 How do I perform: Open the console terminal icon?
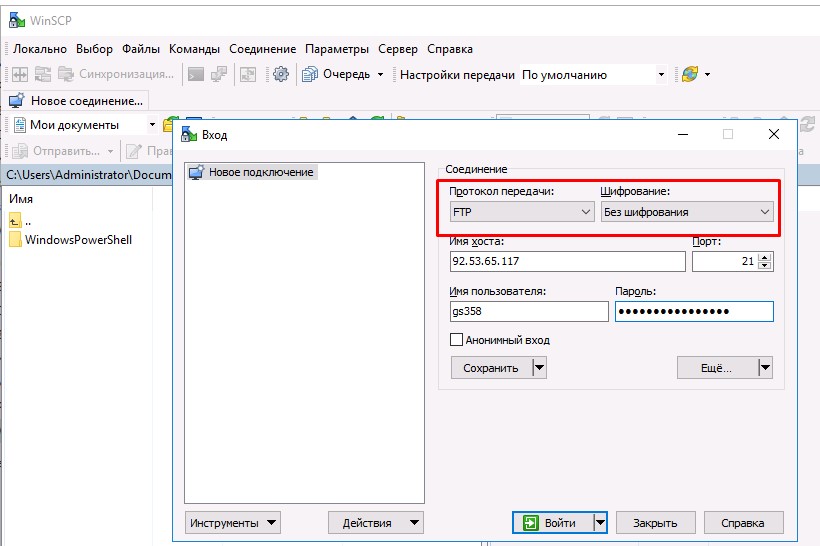pyautogui.click(x=196, y=74)
